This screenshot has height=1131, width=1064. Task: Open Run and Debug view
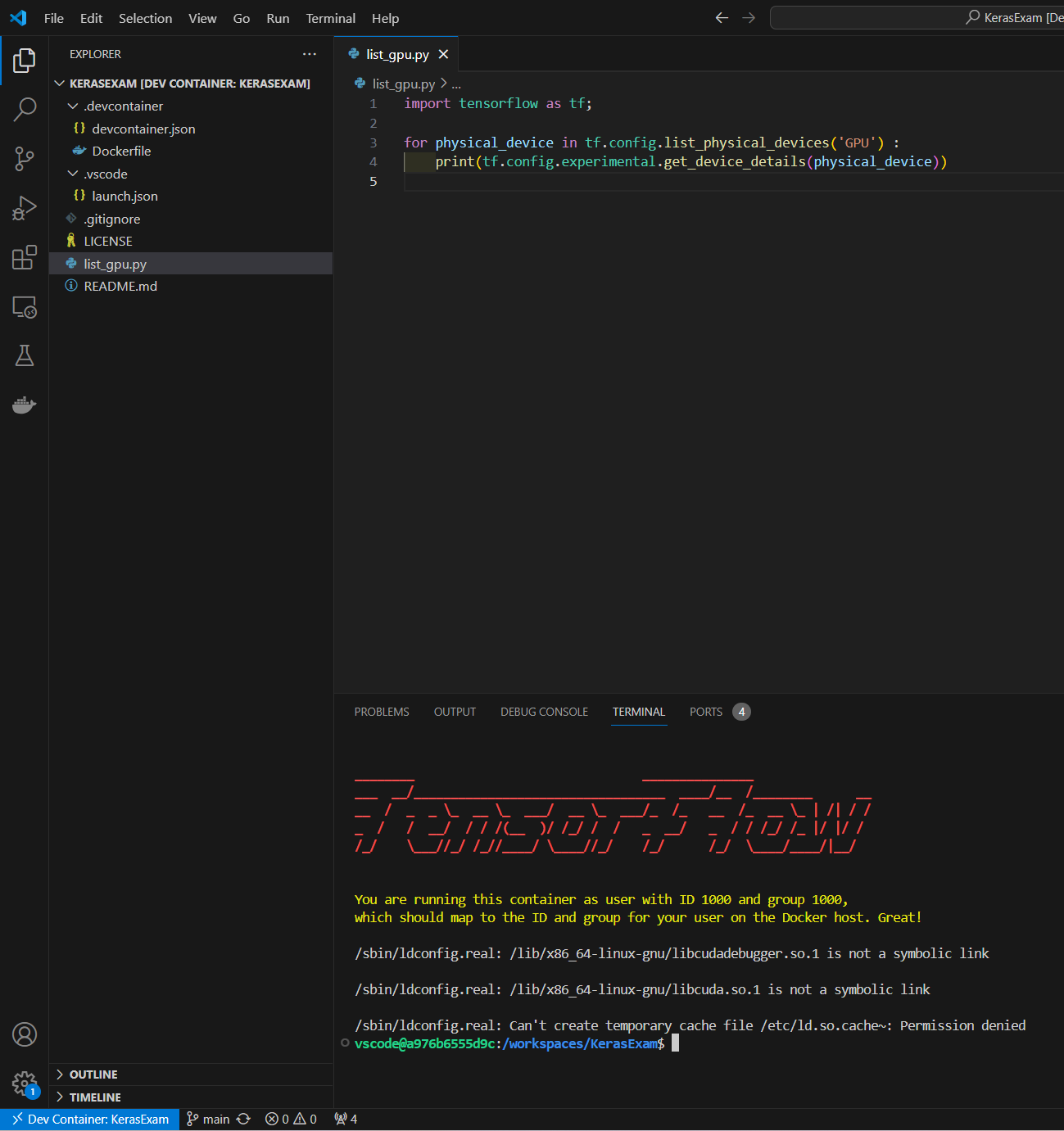tap(25, 208)
